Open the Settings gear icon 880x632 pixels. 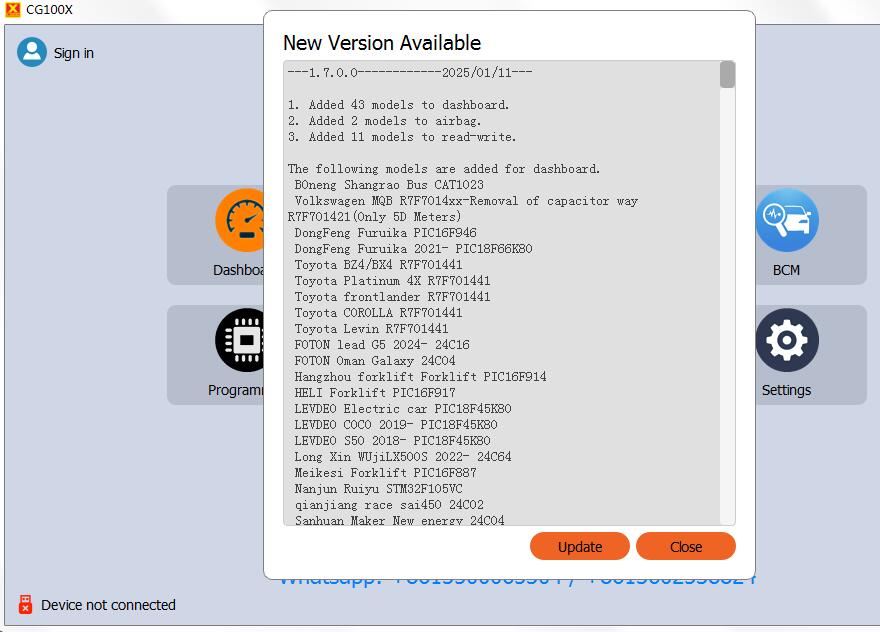click(x=787, y=340)
